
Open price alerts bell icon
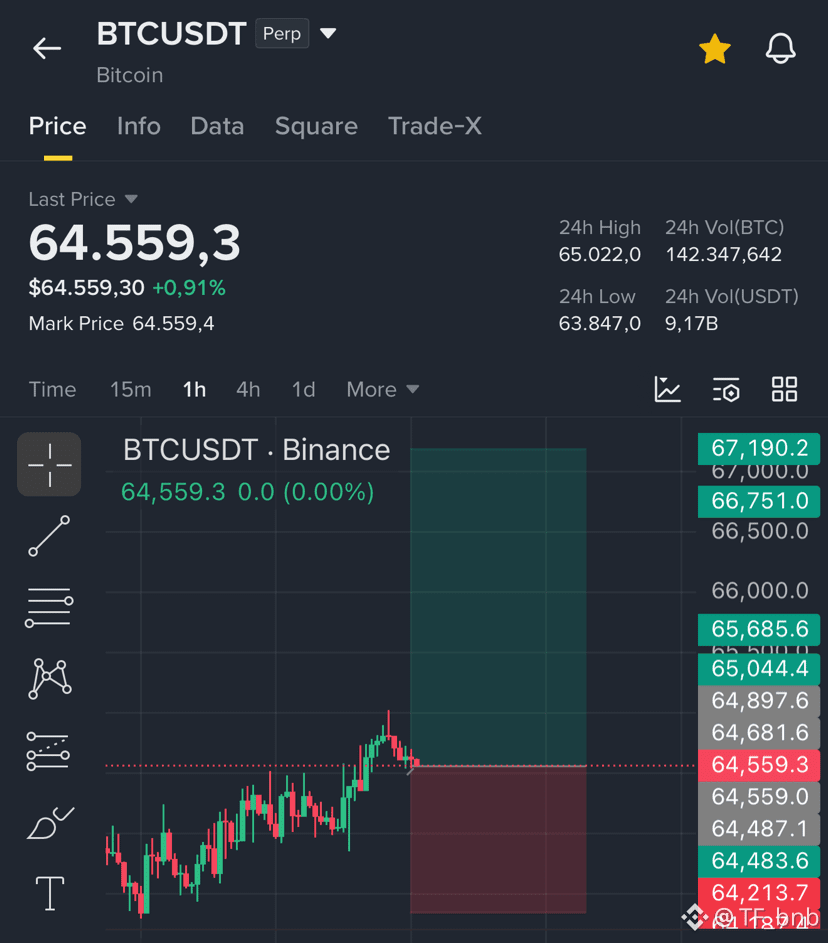[x=780, y=49]
